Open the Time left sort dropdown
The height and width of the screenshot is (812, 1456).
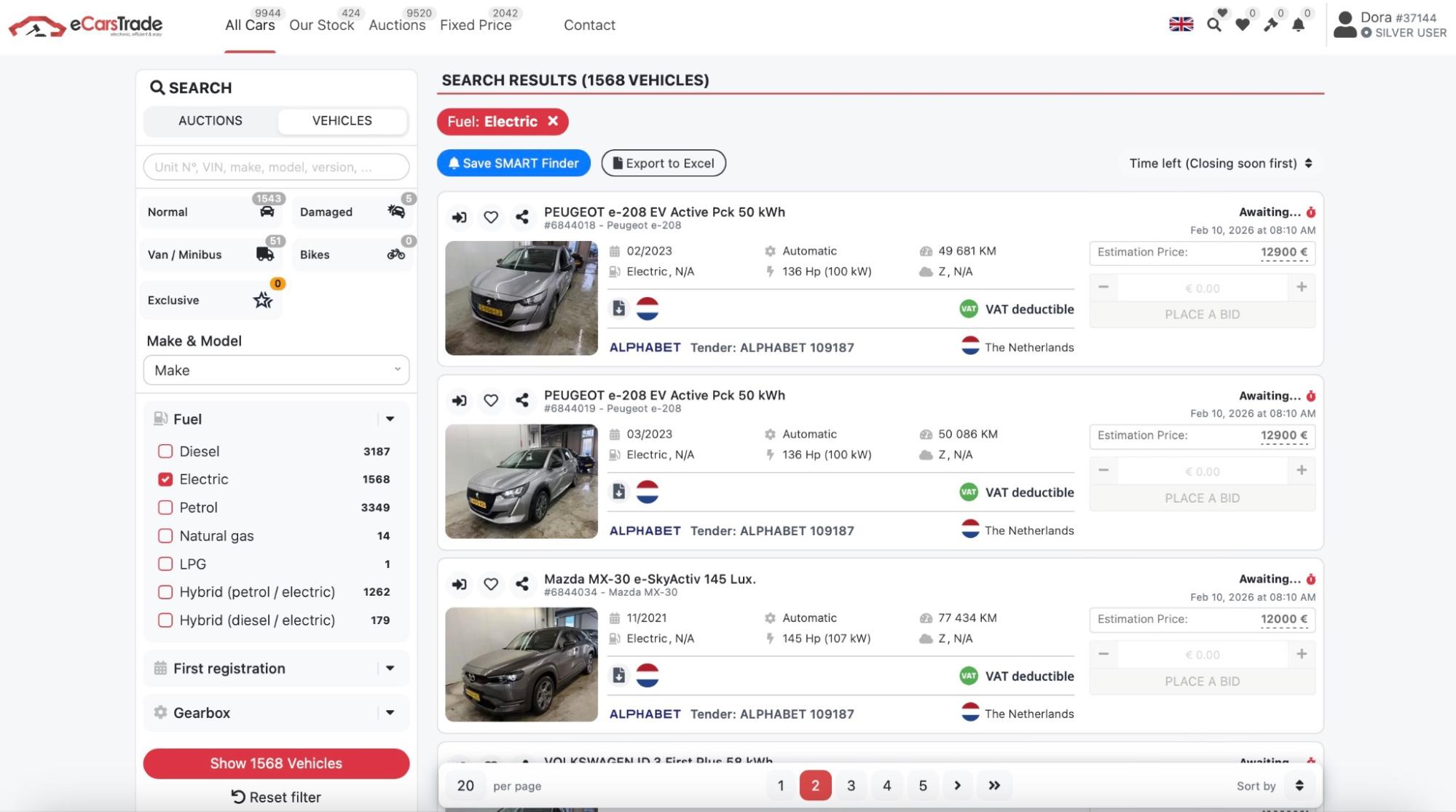1220,163
